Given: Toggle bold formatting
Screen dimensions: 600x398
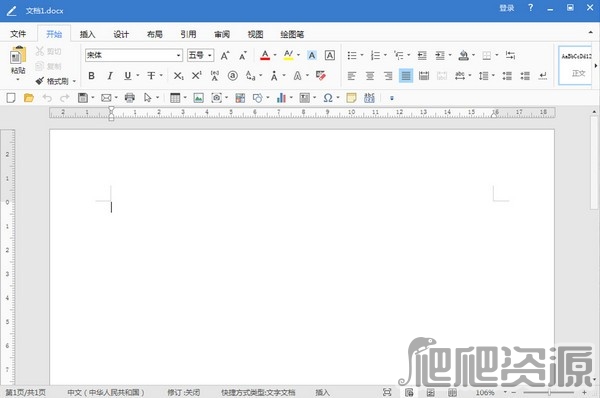Looking at the screenshot, I should pyautogui.click(x=91, y=76).
